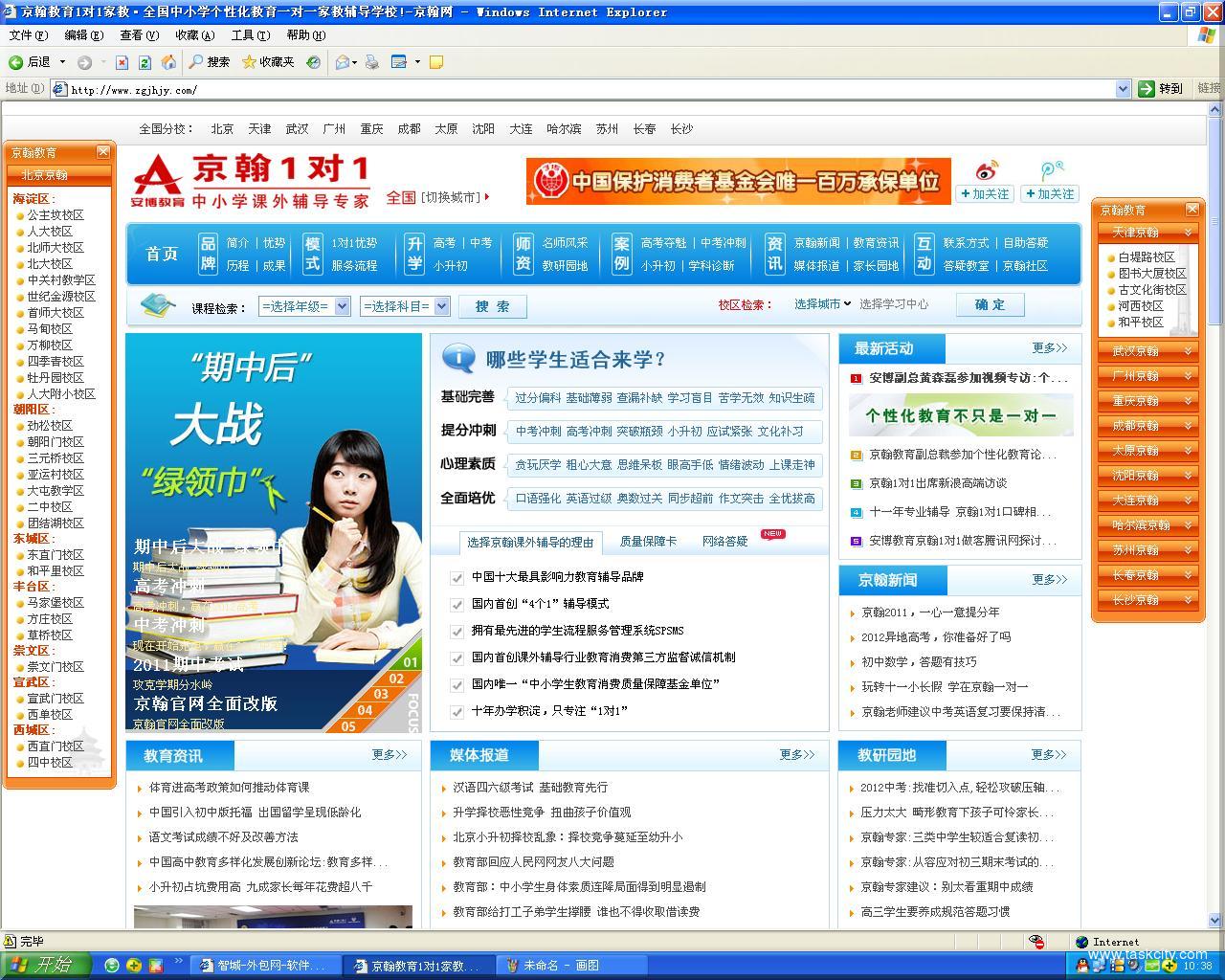Image resolution: width=1225 pixels, height=980 pixels.
Task: Switch to 智城-外包网 taskbar window
Action: click(264, 966)
